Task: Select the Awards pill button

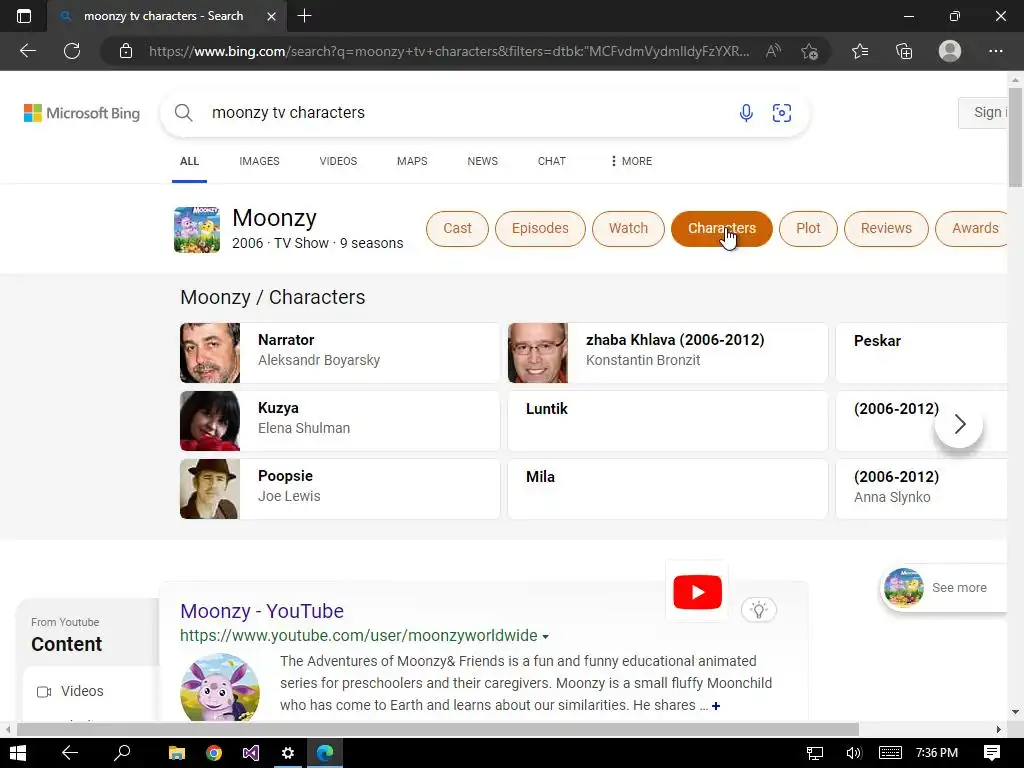Action: coord(972,229)
